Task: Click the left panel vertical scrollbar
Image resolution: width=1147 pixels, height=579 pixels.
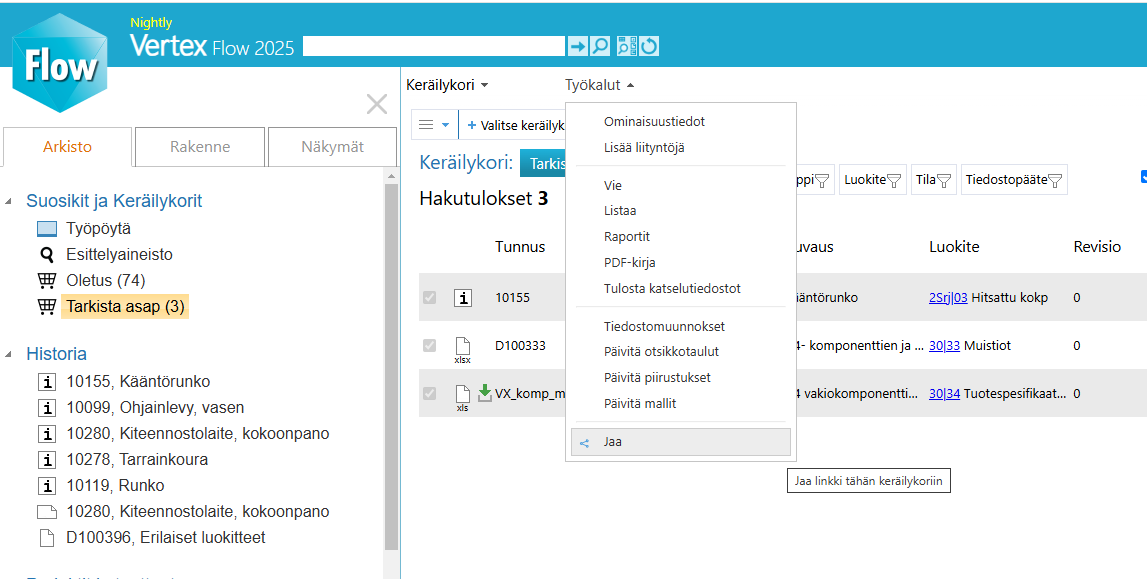Action: pyautogui.click(x=391, y=366)
